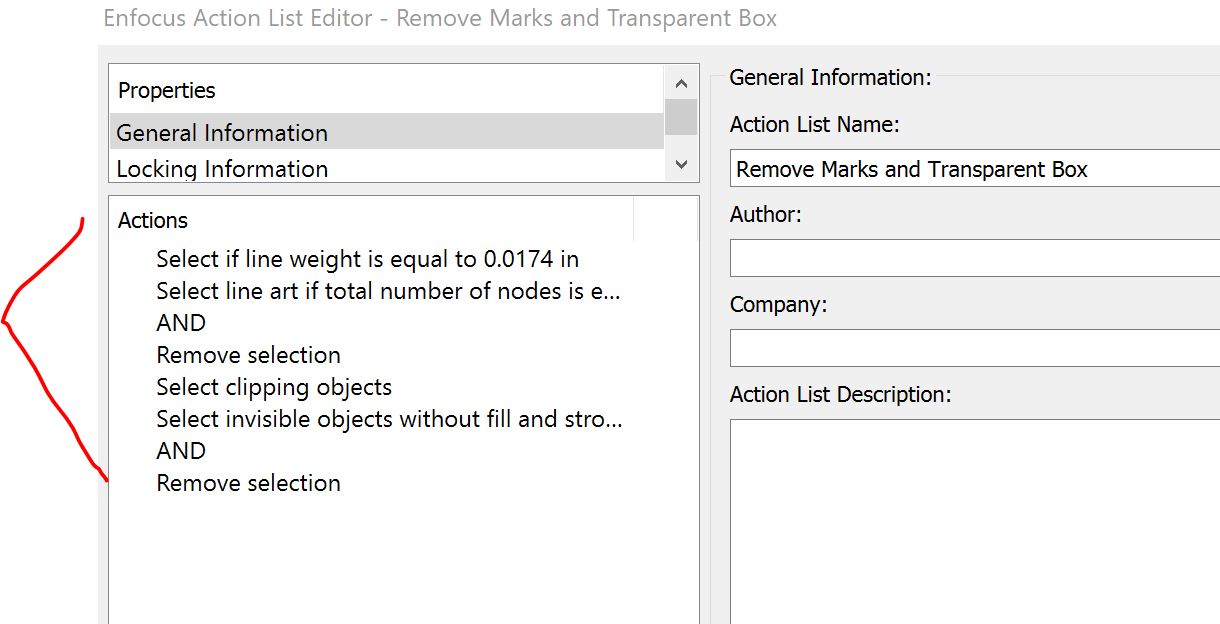Select the invisible objects without fill action
Viewport: 1220px width, 624px height.
(389, 420)
